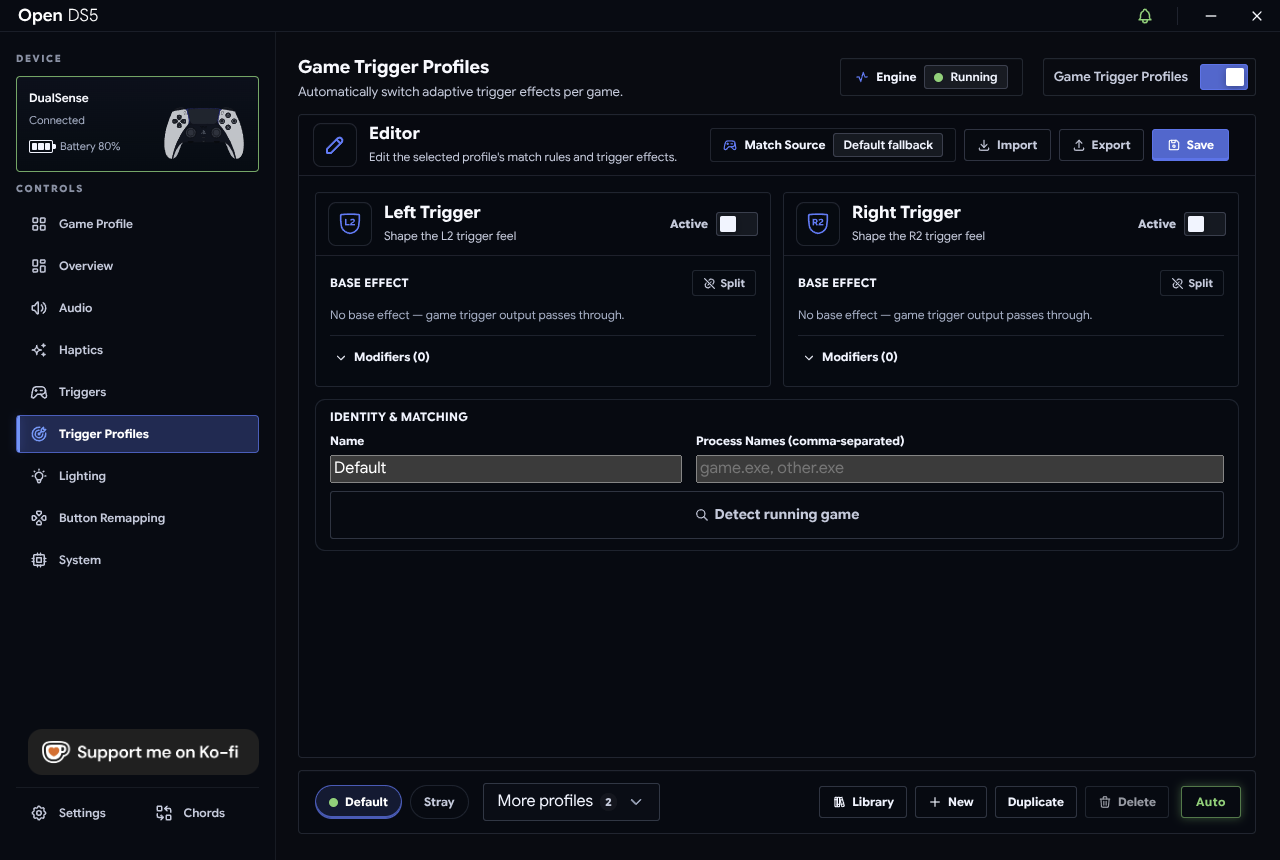Close the Open DS5 window
Viewport: 1280px width, 860px height.
[1257, 16]
